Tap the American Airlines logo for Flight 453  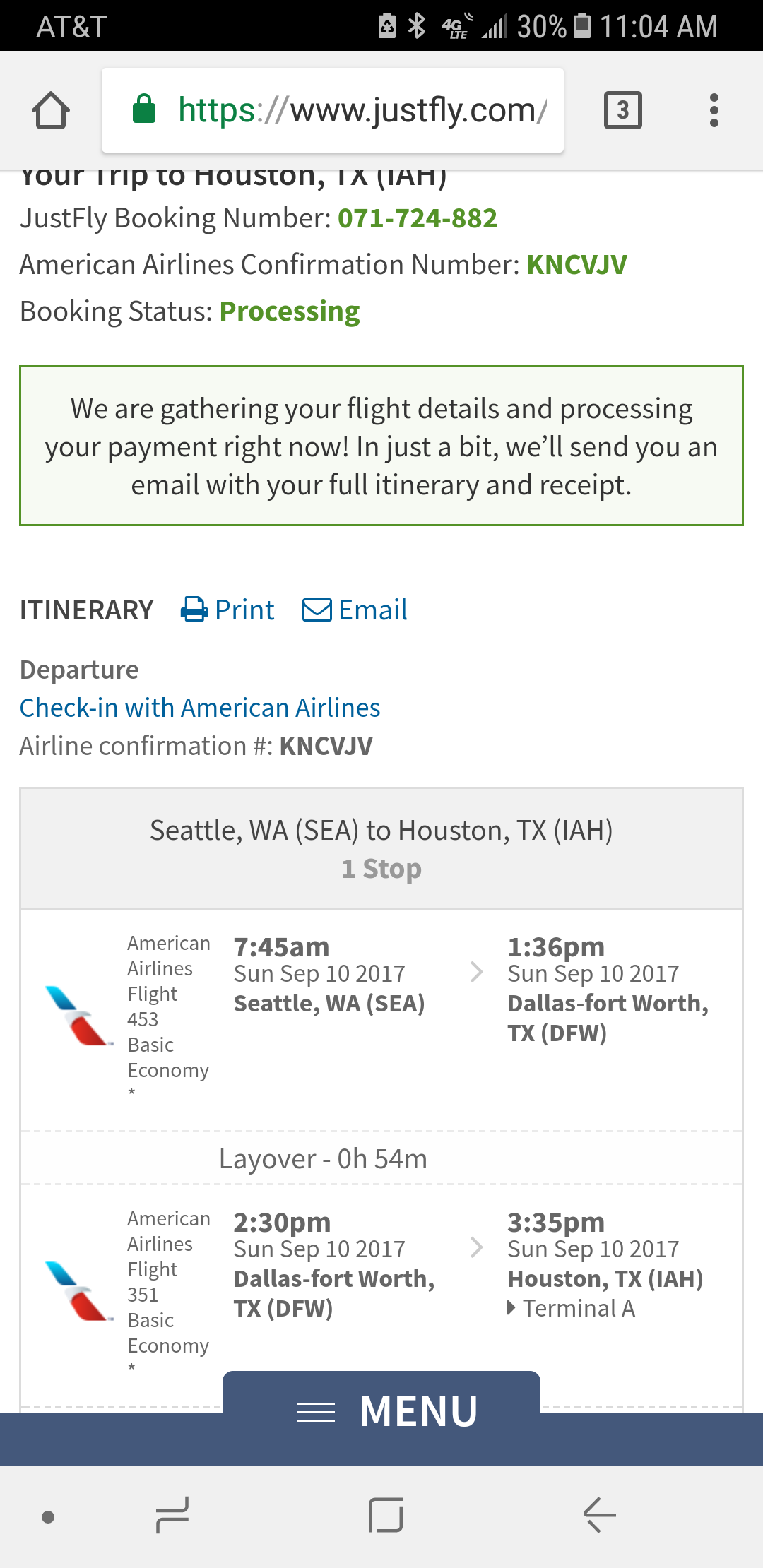78,1015
